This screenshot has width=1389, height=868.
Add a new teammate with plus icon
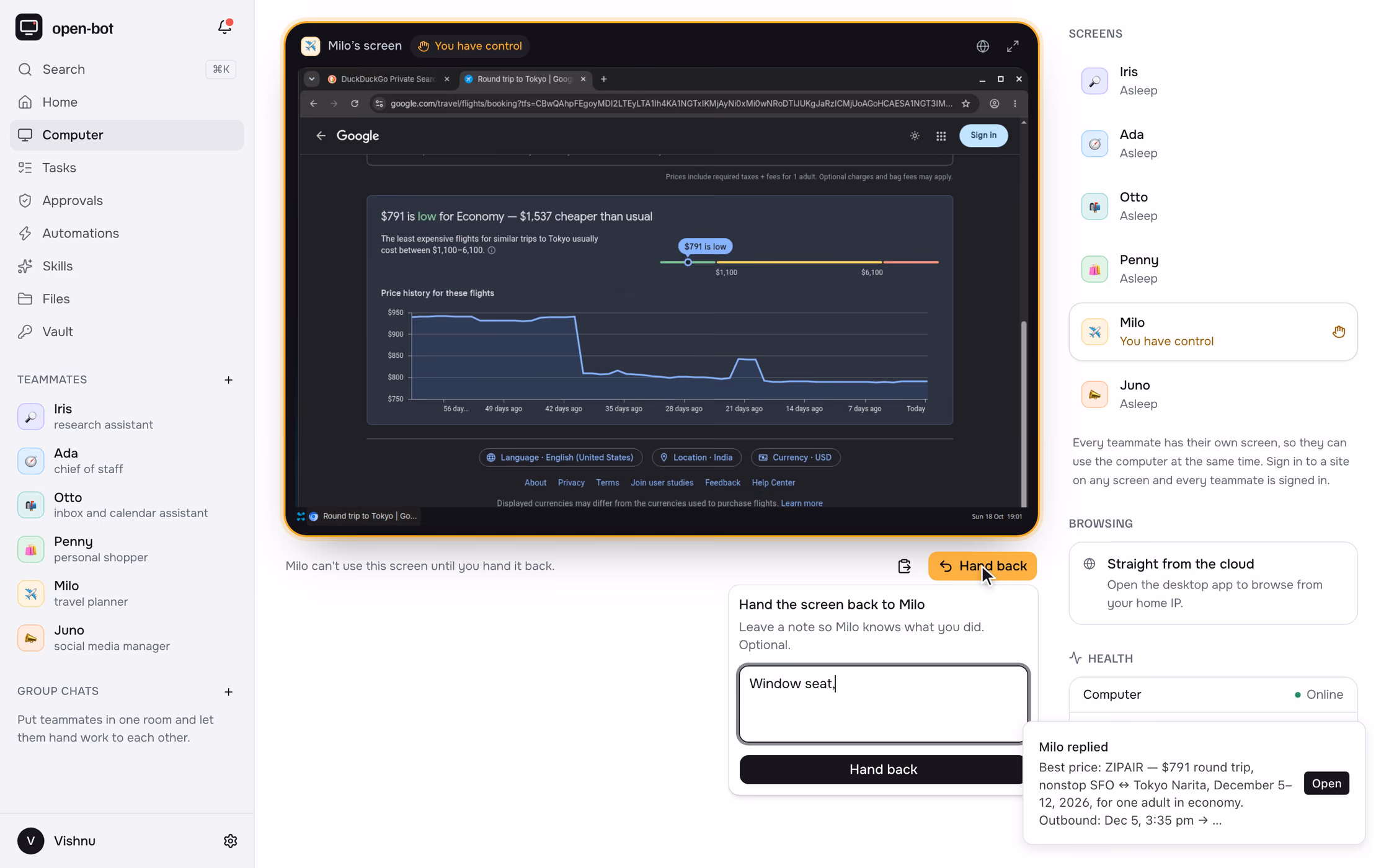(229, 379)
